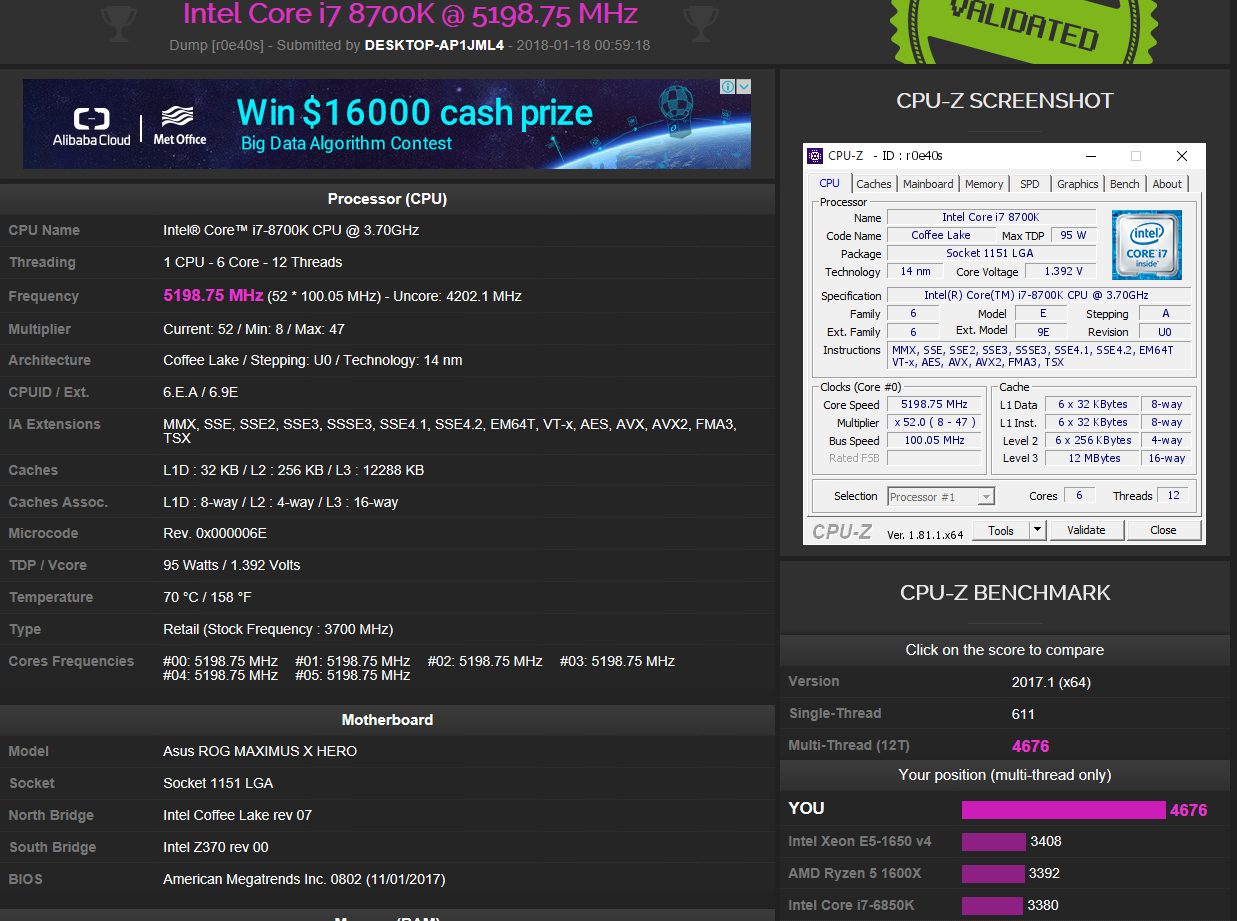Click the Core Voltage value 1.392 V
The width and height of the screenshot is (1237, 921).
tap(1062, 272)
